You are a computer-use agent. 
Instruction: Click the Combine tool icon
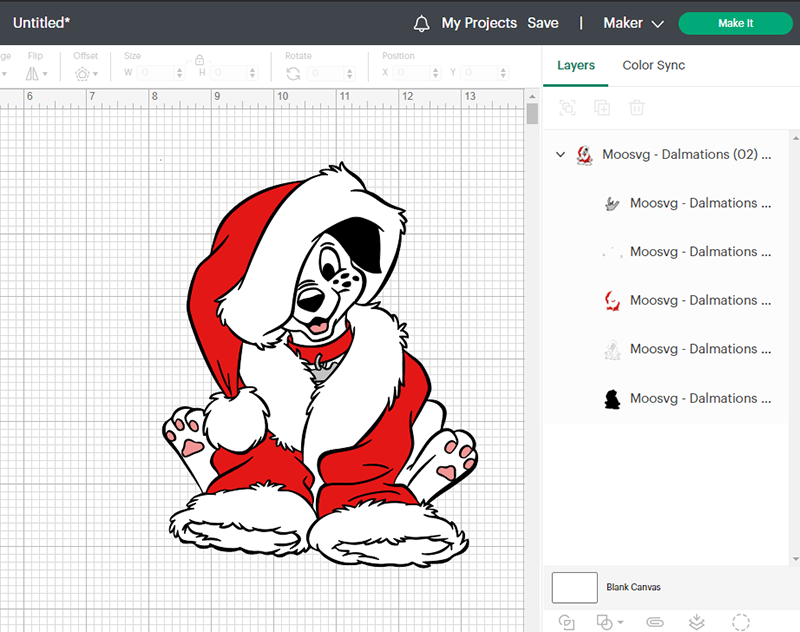(x=605, y=622)
